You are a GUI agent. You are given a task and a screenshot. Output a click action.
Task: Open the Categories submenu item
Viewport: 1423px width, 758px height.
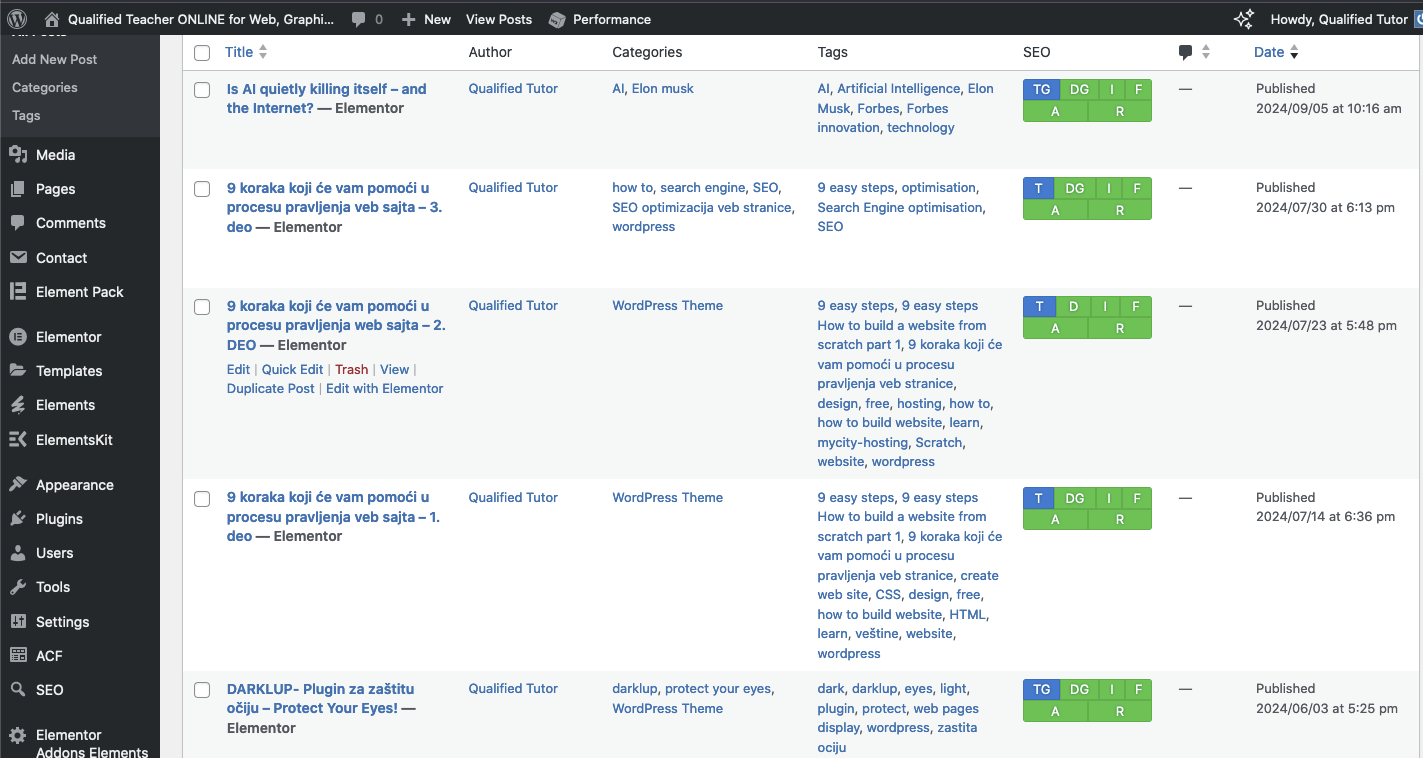click(x=45, y=87)
